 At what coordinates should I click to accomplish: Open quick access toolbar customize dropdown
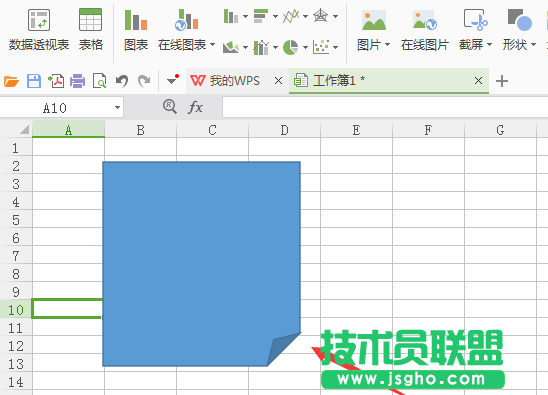pos(172,80)
